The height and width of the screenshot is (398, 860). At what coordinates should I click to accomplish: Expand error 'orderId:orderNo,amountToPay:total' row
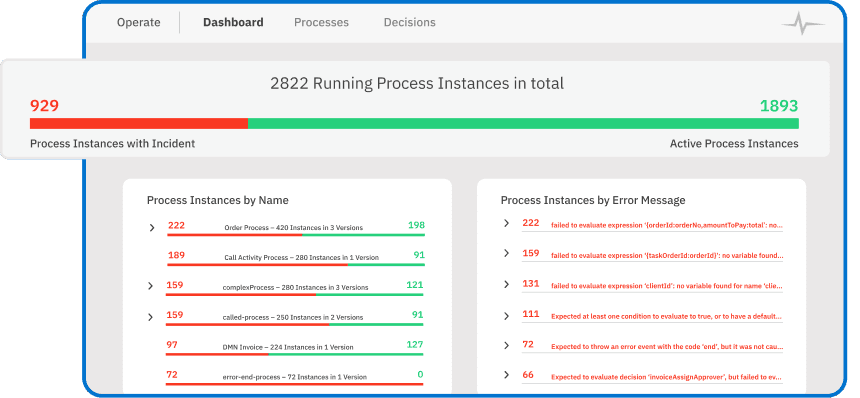tap(507, 223)
